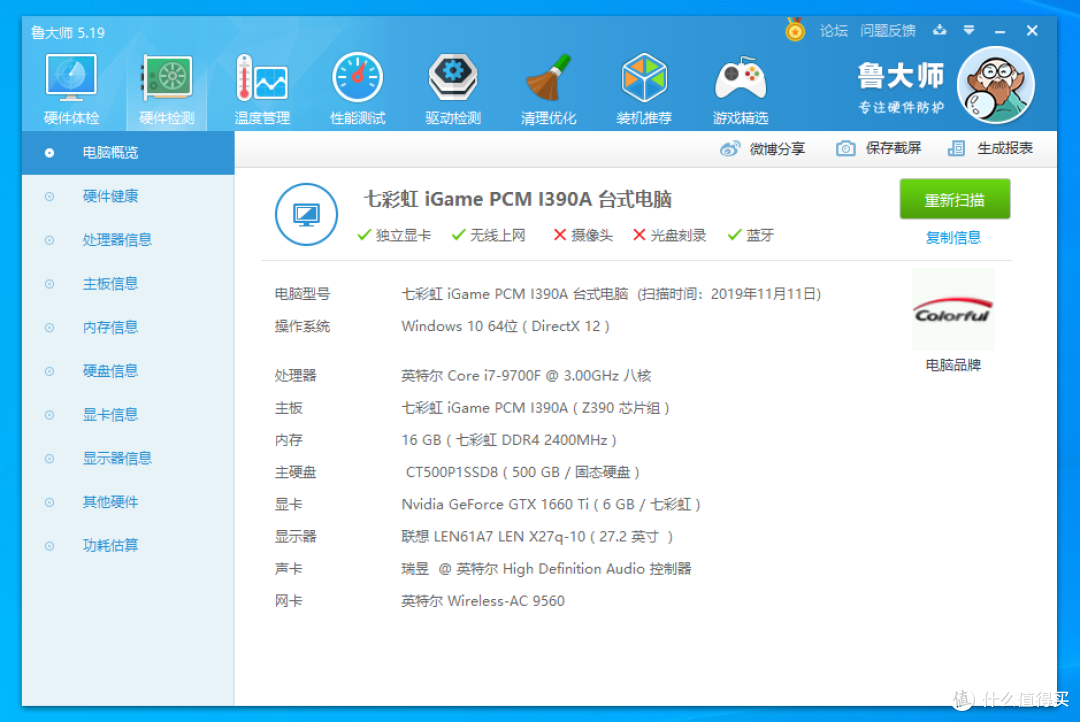Click the 电脑品牌 label under logo
Image resolution: width=1080 pixels, height=722 pixels.
click(953, 365)
